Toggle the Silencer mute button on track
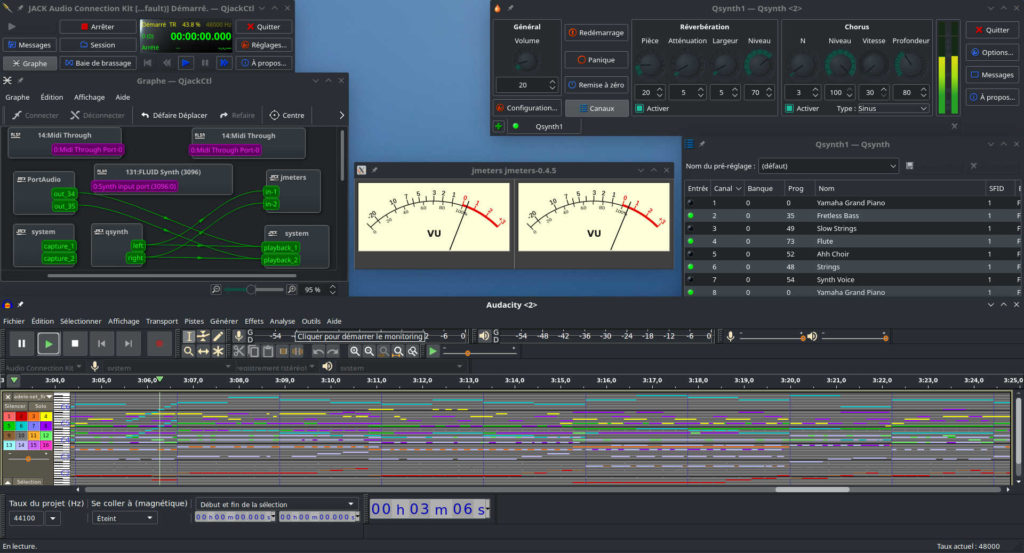Viewport: 1024px width, 553px height. (x=15, y=406)
